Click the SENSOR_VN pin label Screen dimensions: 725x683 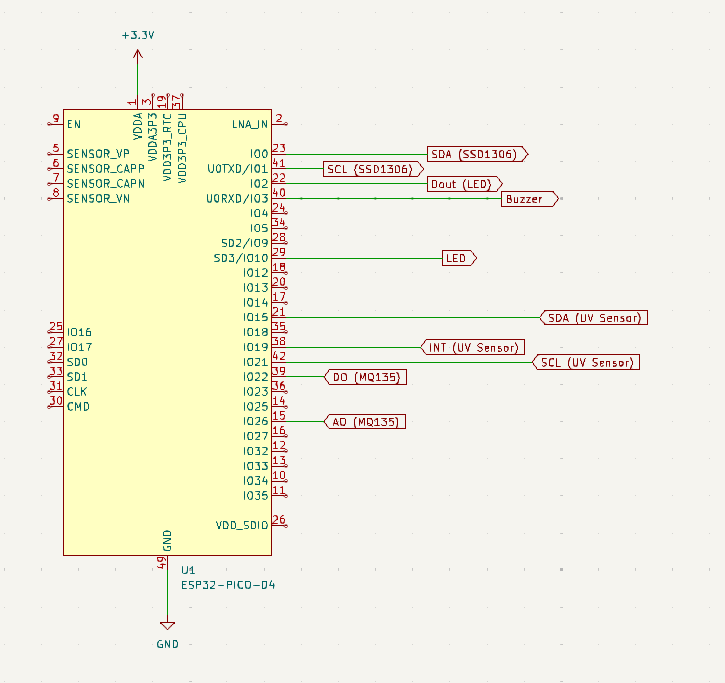98,198
